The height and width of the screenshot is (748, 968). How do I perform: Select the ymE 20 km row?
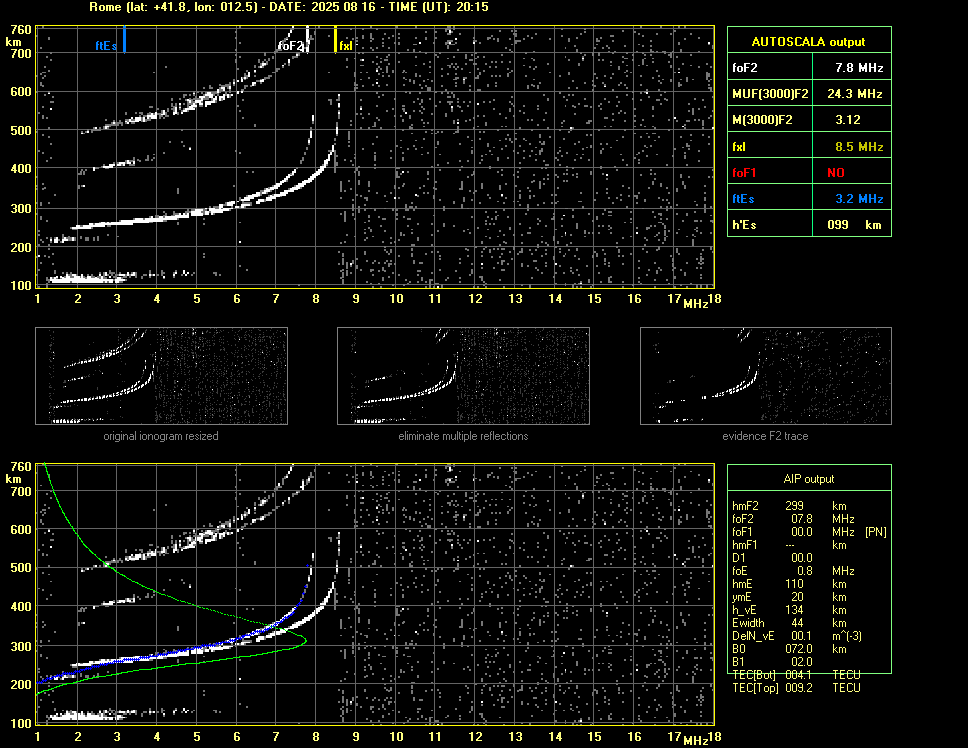coord(789,596)
